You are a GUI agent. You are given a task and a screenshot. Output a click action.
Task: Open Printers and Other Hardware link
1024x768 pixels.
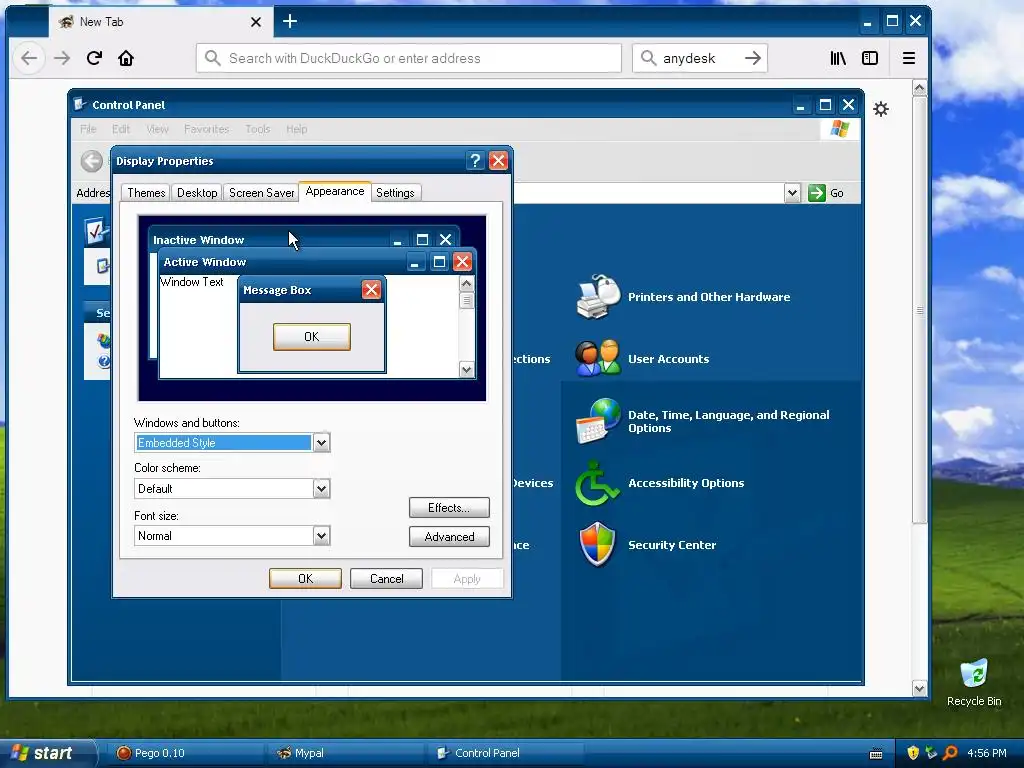[x=709, y=296]
